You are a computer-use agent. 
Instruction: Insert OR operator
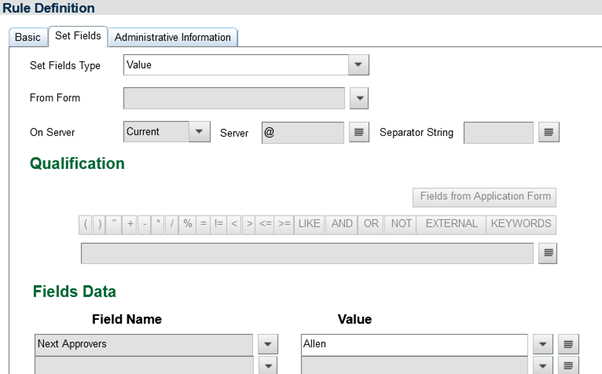pyautogui.click(x=371, y=225)
